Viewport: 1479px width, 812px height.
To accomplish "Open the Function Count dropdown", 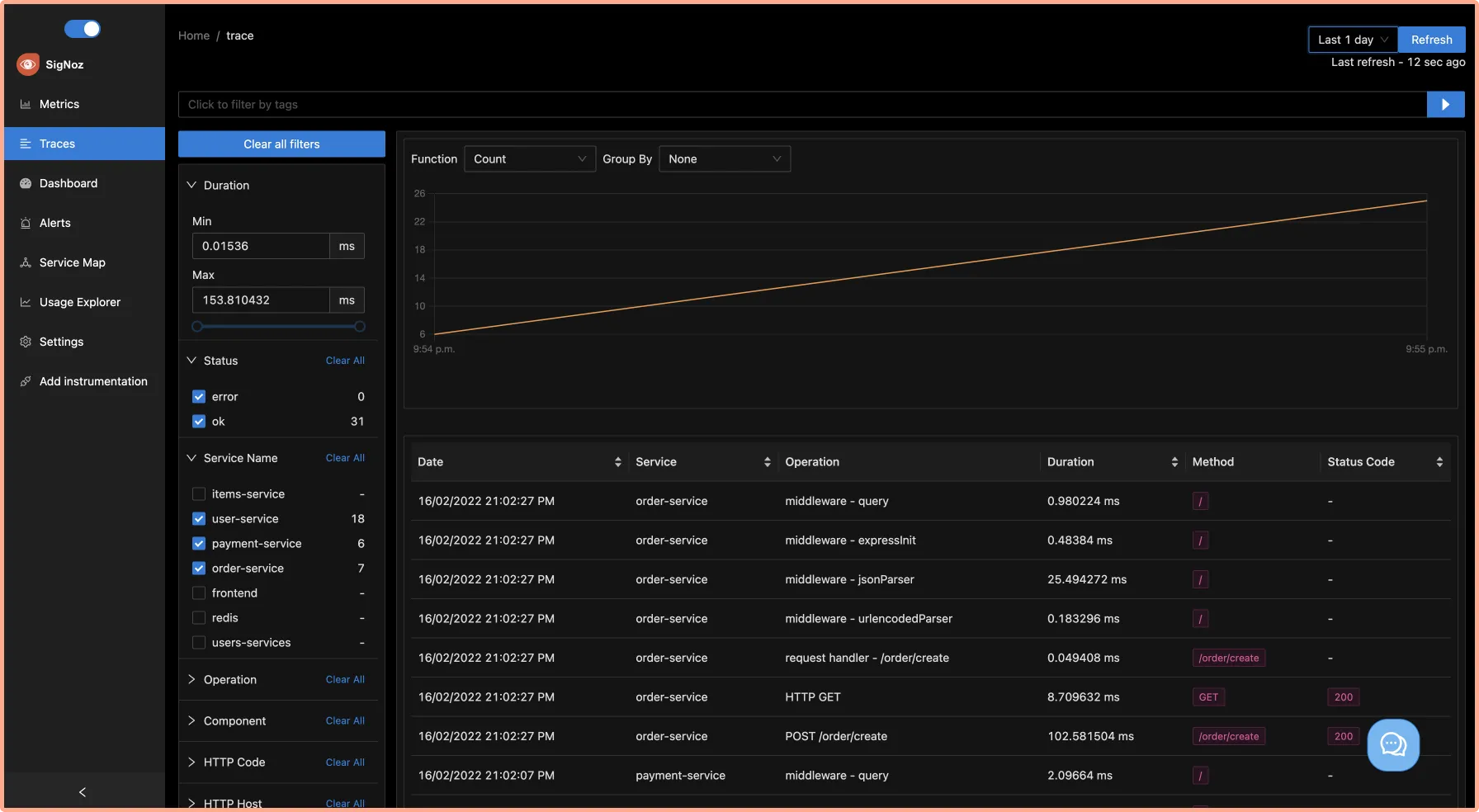I will pyautogui.click(x=530, y=159).
